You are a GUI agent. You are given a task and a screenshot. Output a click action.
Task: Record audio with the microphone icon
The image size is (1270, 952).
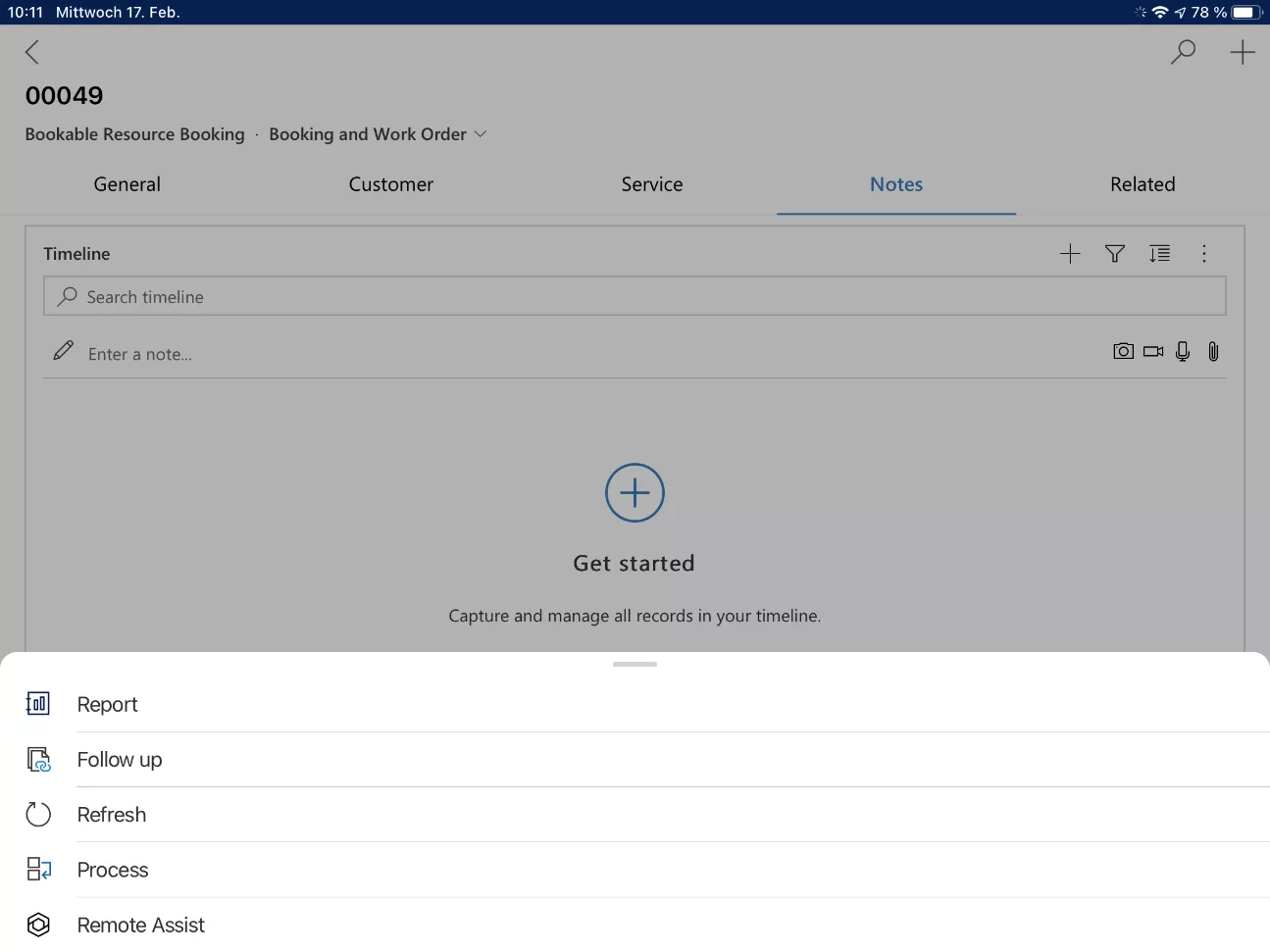(x=1183, y=351)
